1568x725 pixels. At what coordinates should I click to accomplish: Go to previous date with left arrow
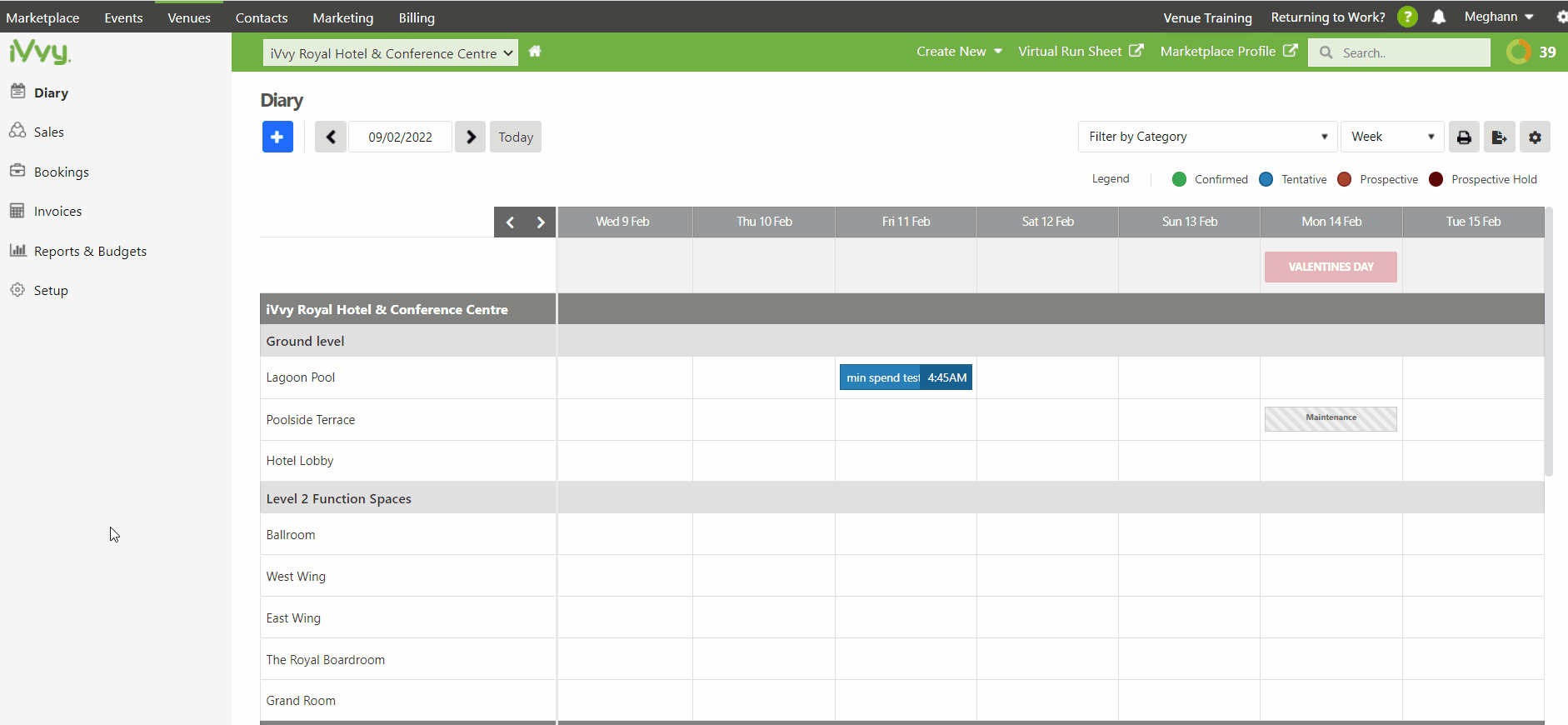(x=331, y=137)
